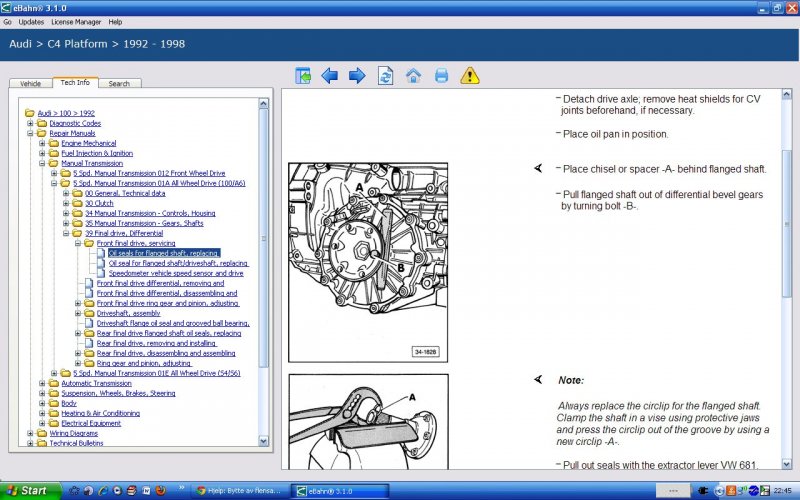This screenshot has height=500, width=800.
Task: Click the yellow warning triangle icon
Action: pyautogui.click(x=470, y=76)
